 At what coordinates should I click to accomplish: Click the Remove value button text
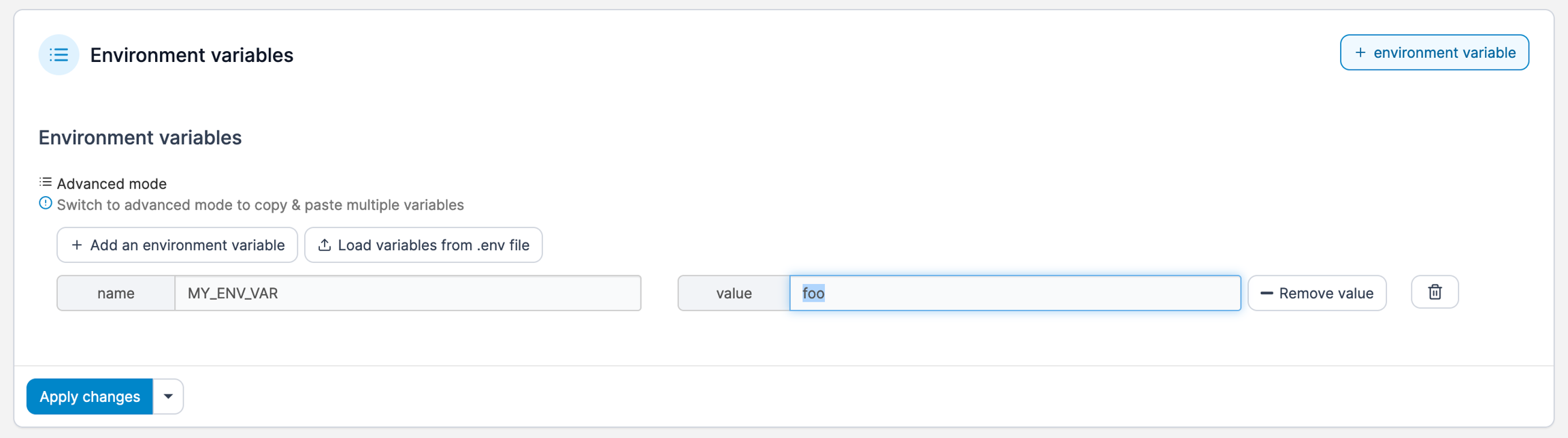click(1326, 294)
